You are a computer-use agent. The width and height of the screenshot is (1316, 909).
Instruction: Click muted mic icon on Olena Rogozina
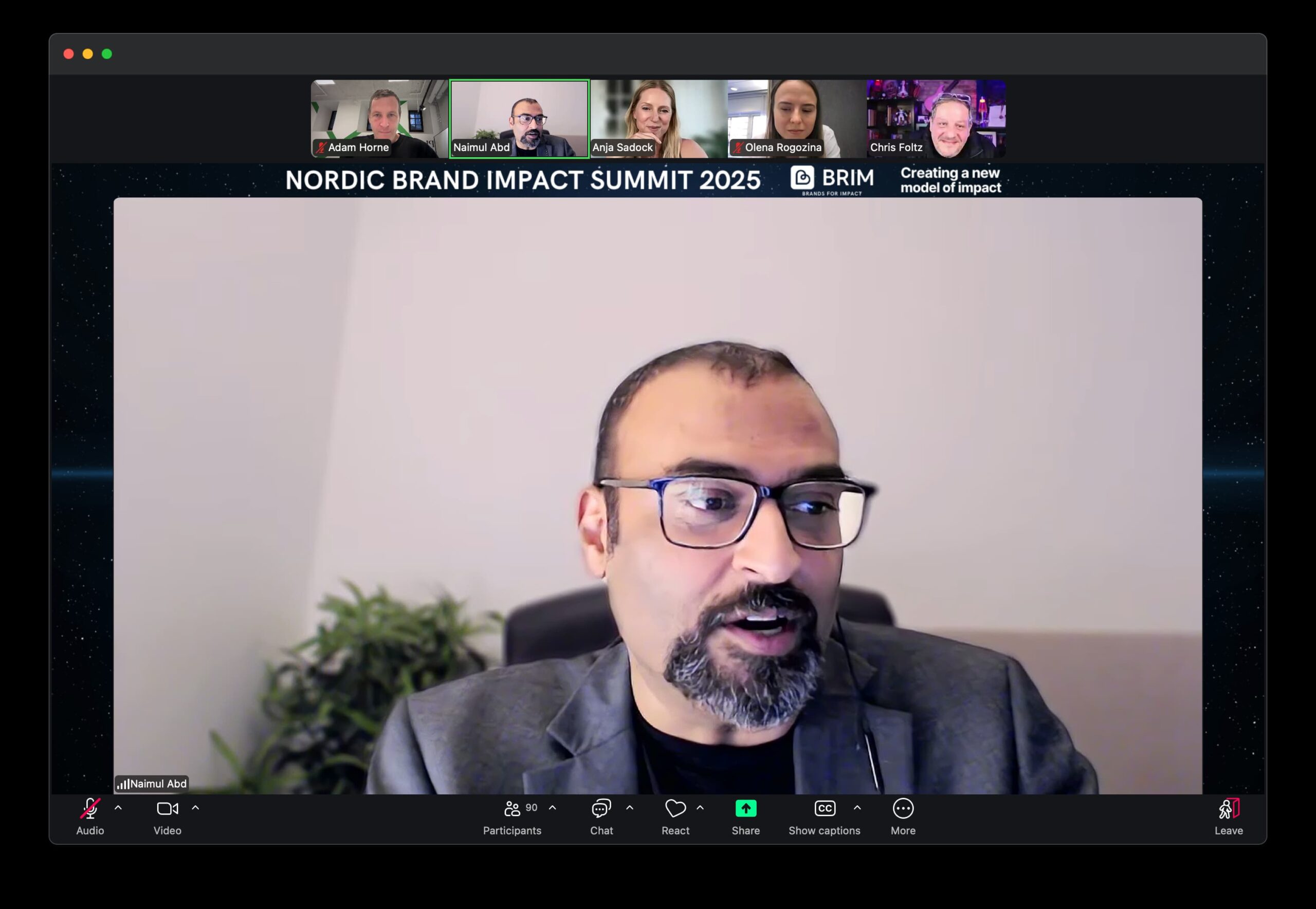tap(738, 147)
